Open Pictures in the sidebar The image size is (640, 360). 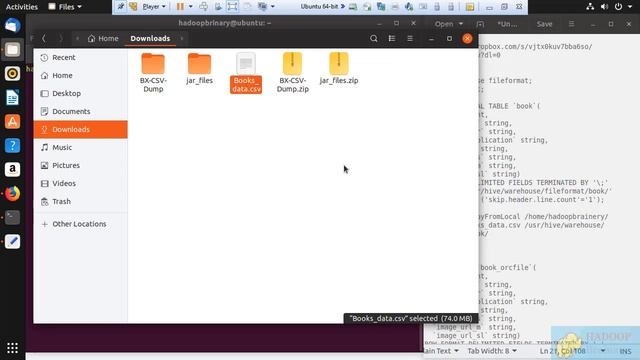(80, 165)
